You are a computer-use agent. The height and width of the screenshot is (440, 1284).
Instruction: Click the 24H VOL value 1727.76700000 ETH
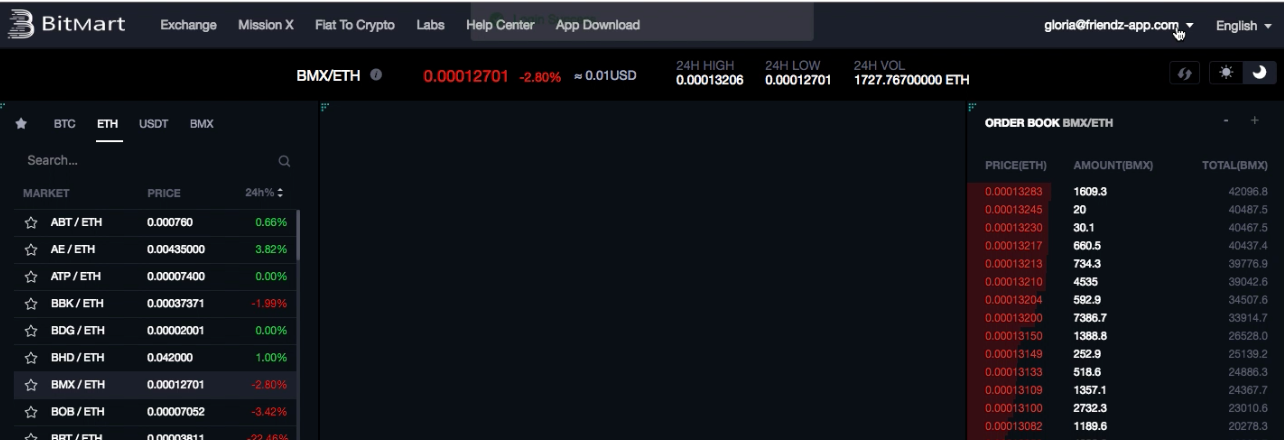pos(911,81)
